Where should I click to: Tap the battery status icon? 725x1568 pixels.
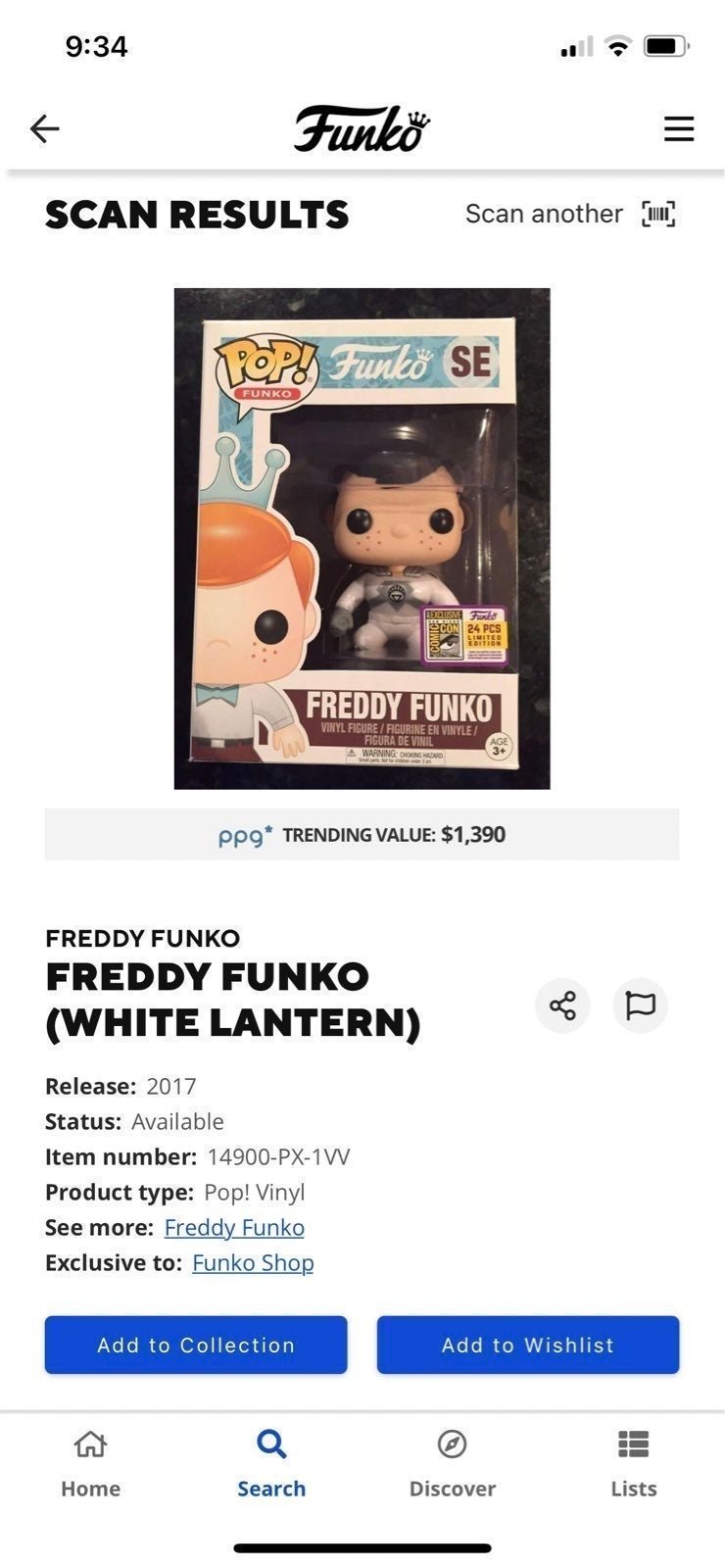pyautogui.click(x=666, y=46)
